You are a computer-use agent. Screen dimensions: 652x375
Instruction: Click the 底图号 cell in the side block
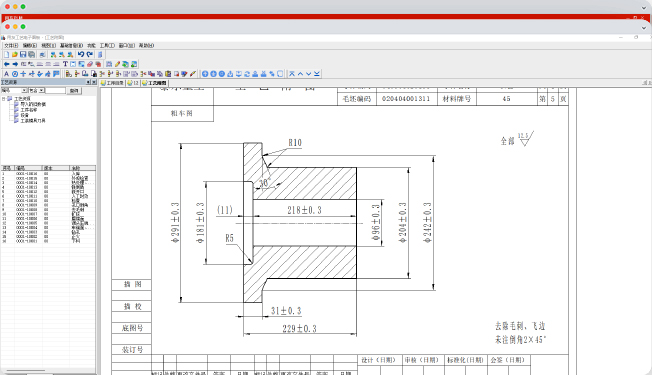pyautogui.click(x=132, y=328)
